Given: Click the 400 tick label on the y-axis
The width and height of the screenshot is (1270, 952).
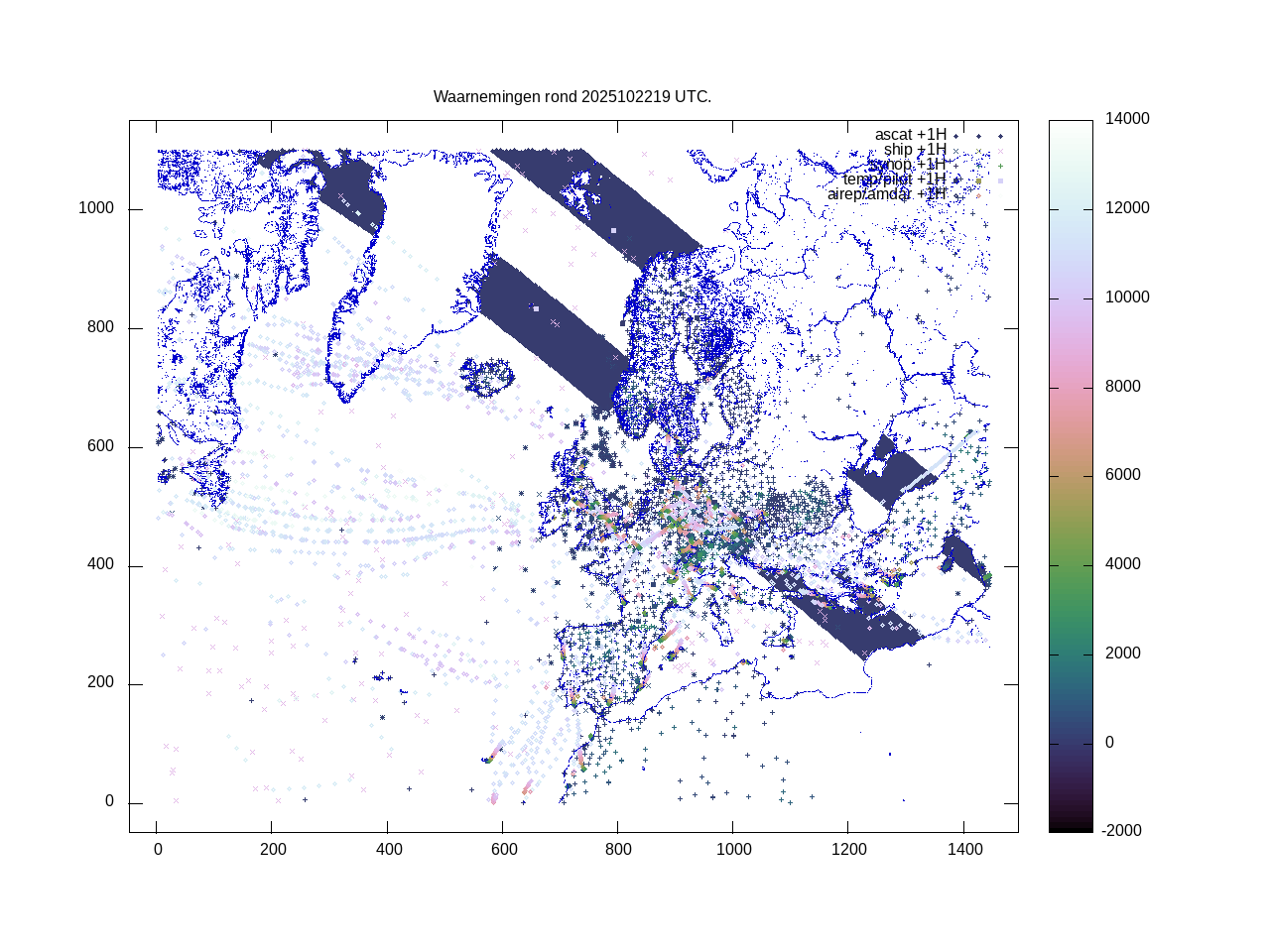Looking at the screenshot, I should coord(100,565).
